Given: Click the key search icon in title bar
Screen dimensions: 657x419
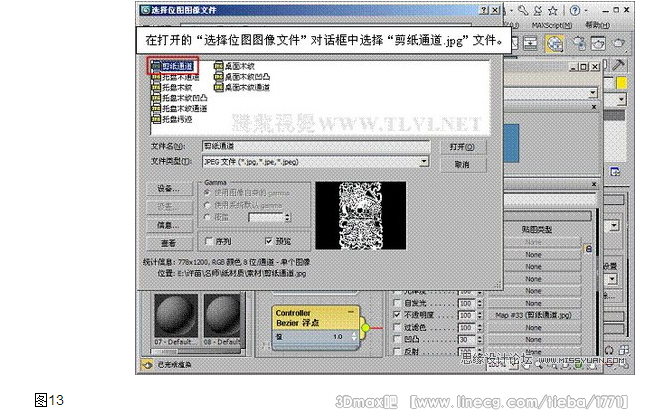Looking at the screenshot, I should coord(523,10).
